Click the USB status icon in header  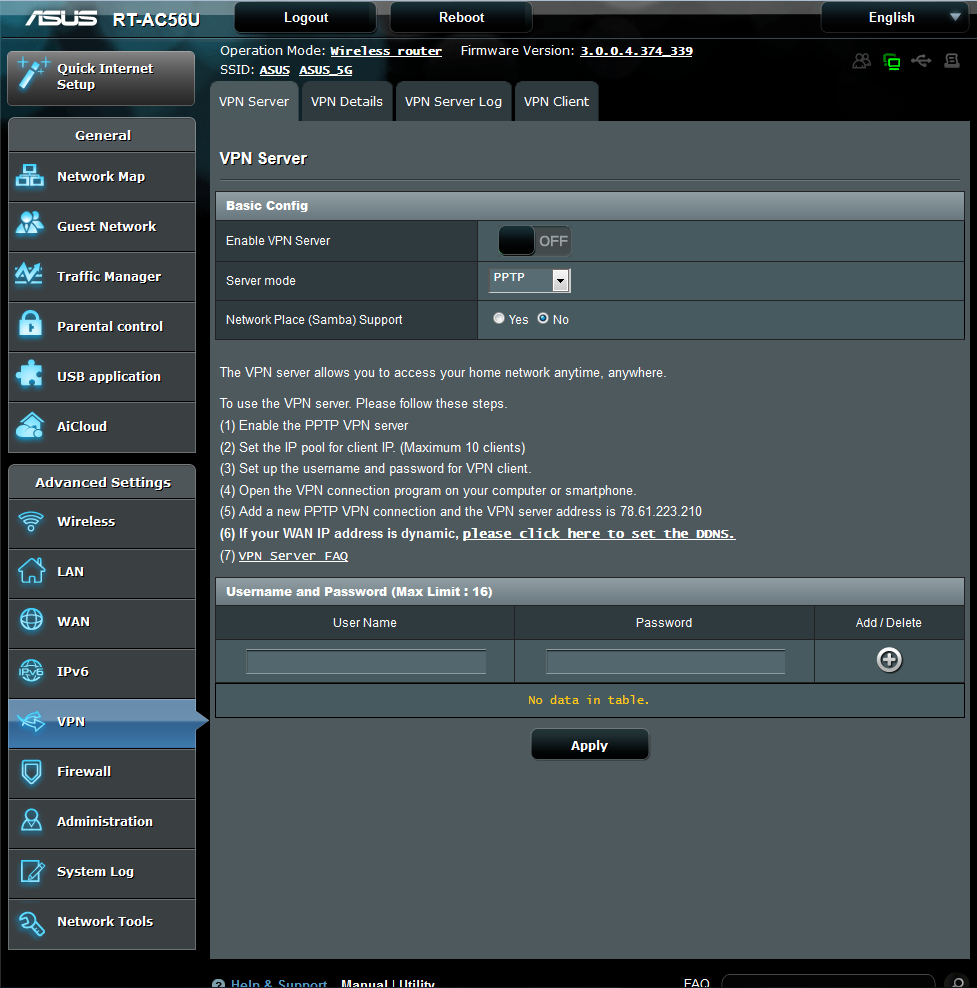[x=921, y=60]
